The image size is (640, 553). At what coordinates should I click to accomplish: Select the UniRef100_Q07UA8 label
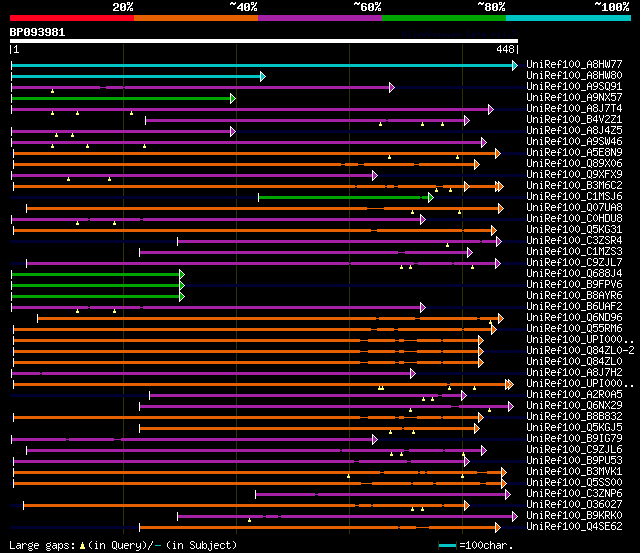tap(574, 208)
